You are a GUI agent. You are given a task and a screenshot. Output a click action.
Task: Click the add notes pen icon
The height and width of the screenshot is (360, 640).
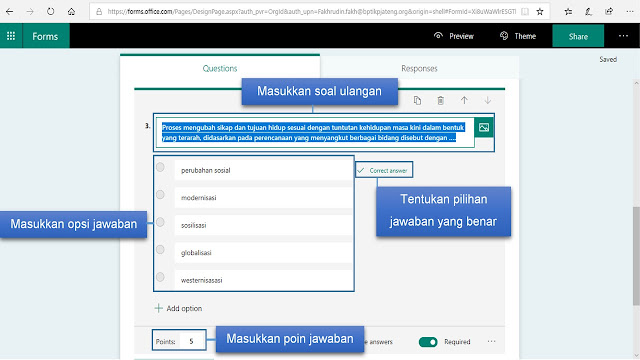coord(588,11)
